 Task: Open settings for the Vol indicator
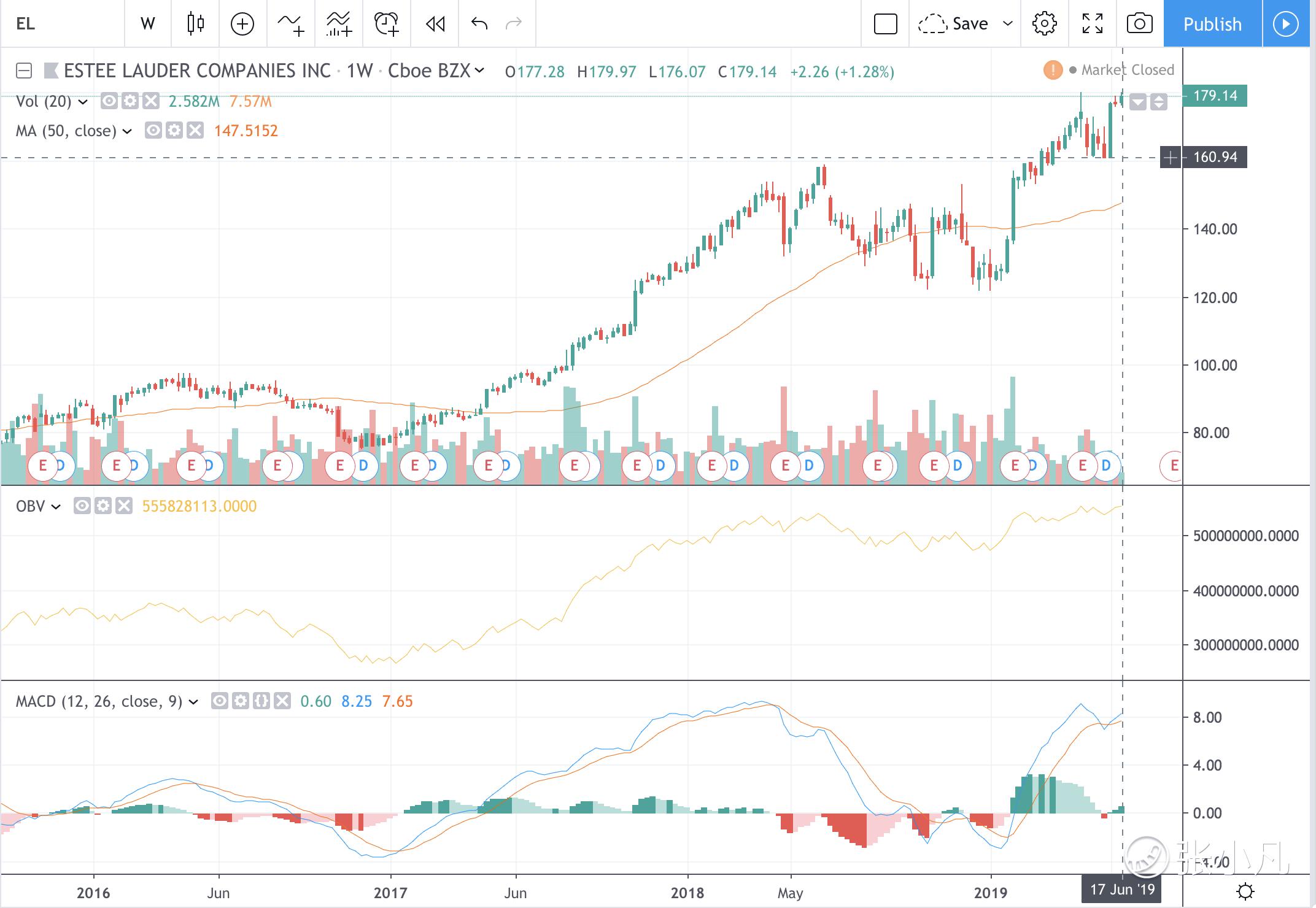coord(130,101)
